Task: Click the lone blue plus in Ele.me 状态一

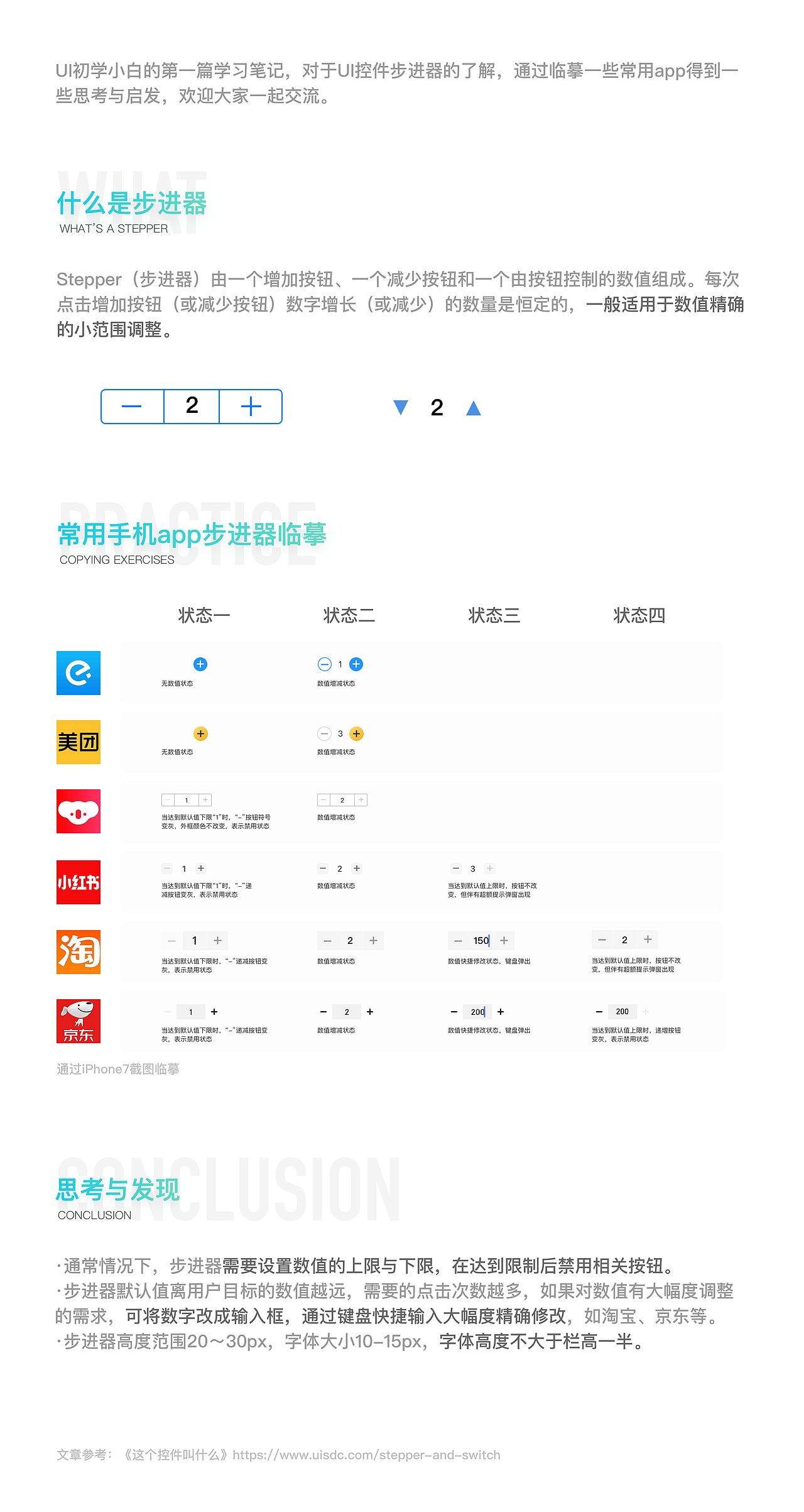Action: [x=200, y=664]
